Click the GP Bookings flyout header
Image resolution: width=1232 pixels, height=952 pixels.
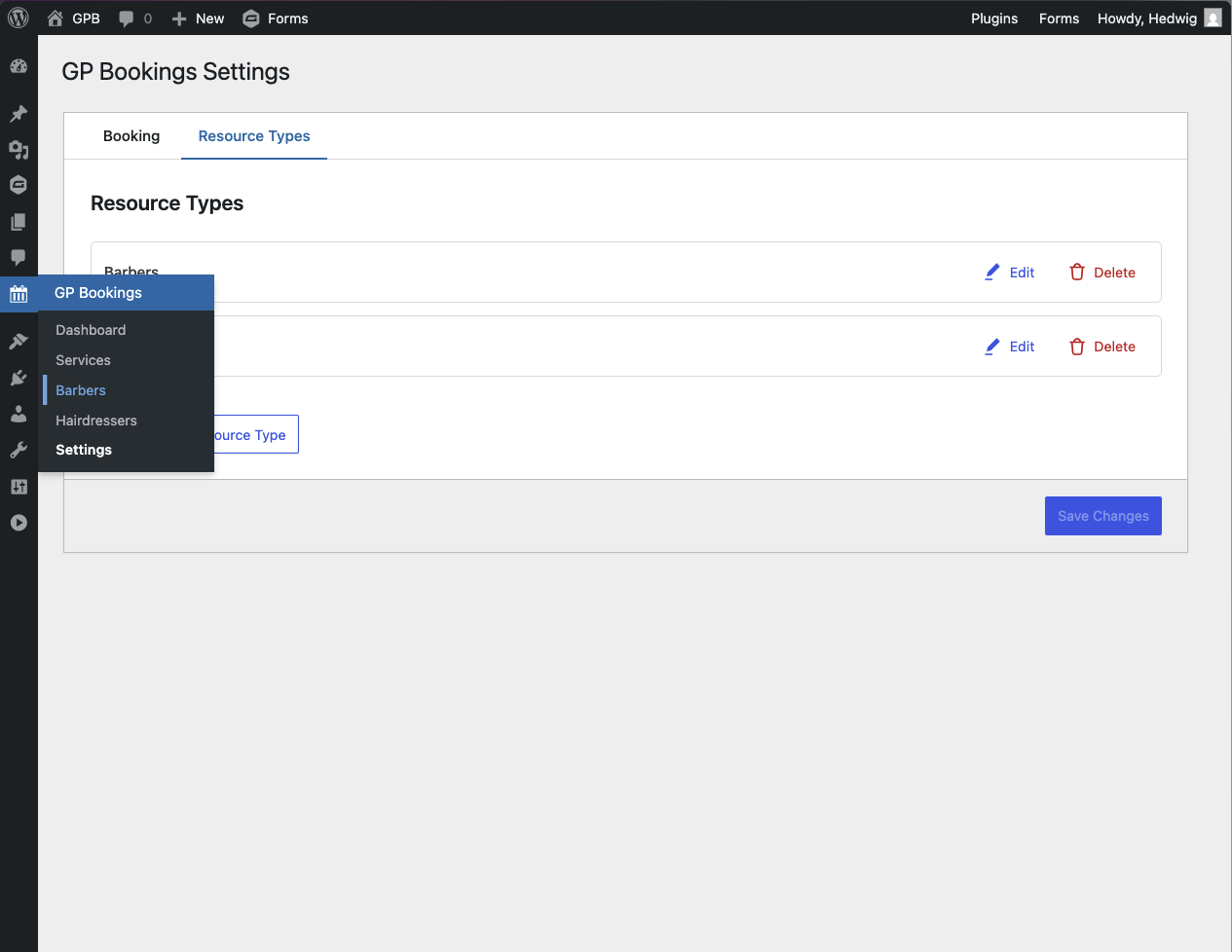click(x=126, y=293)
